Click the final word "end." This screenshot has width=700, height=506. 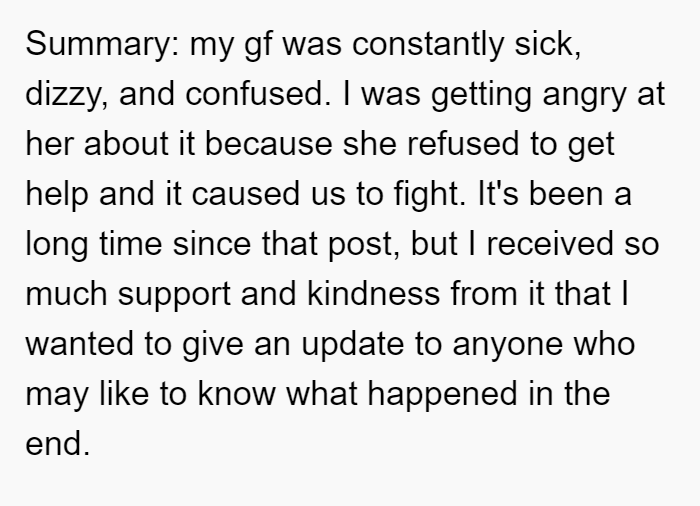coord(58,444)
